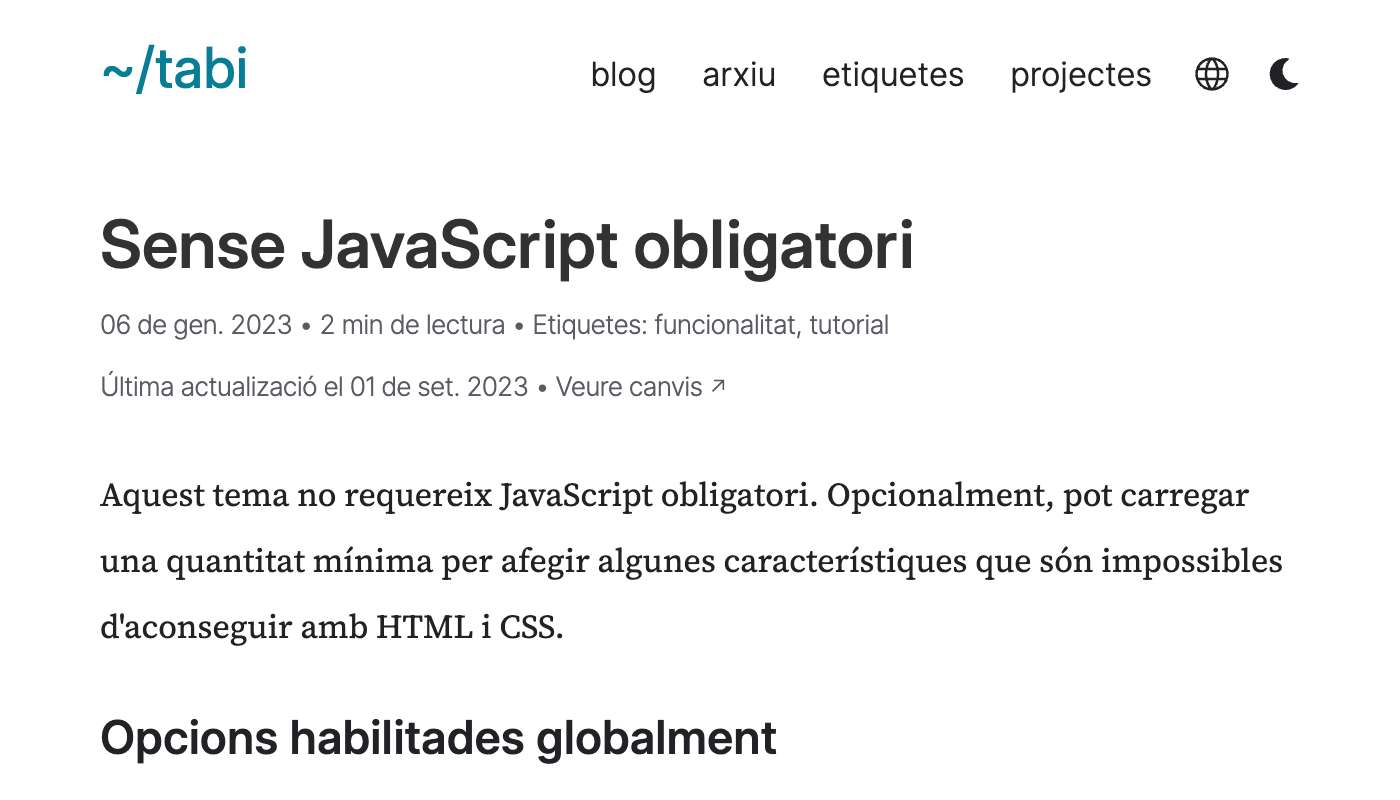Open the projectes page
The image size is (1400, 800).
click(x=1080, y=75)
